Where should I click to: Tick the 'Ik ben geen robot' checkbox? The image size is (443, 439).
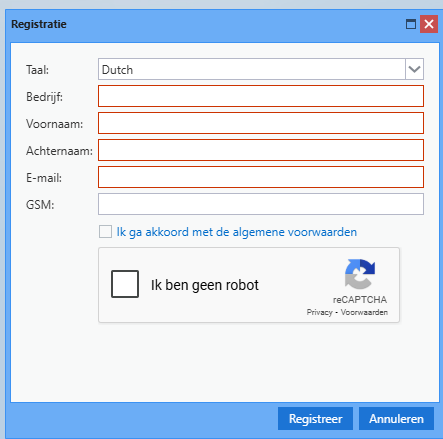point(125,284)
